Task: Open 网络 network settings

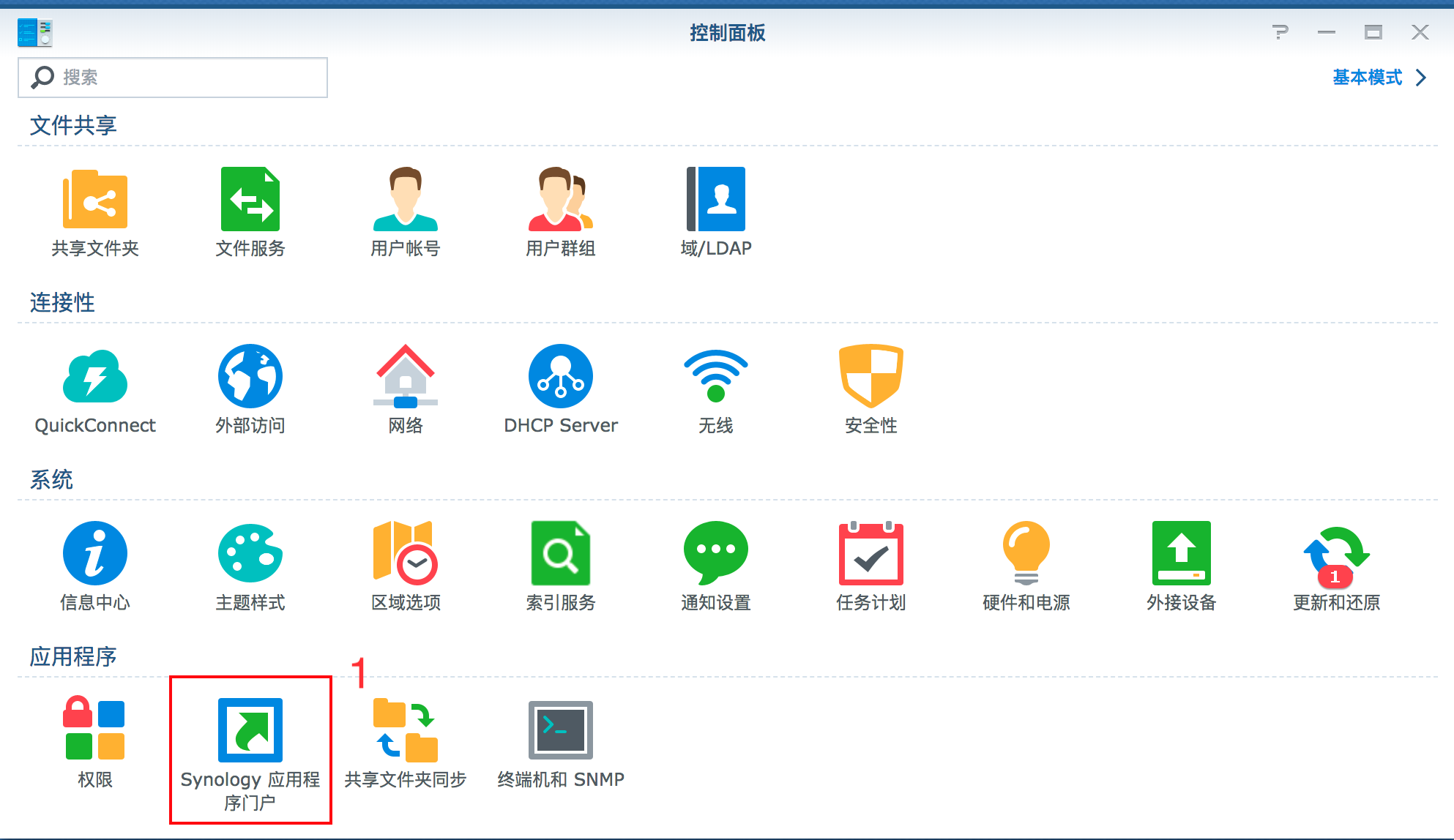Action: coord(406,376)
